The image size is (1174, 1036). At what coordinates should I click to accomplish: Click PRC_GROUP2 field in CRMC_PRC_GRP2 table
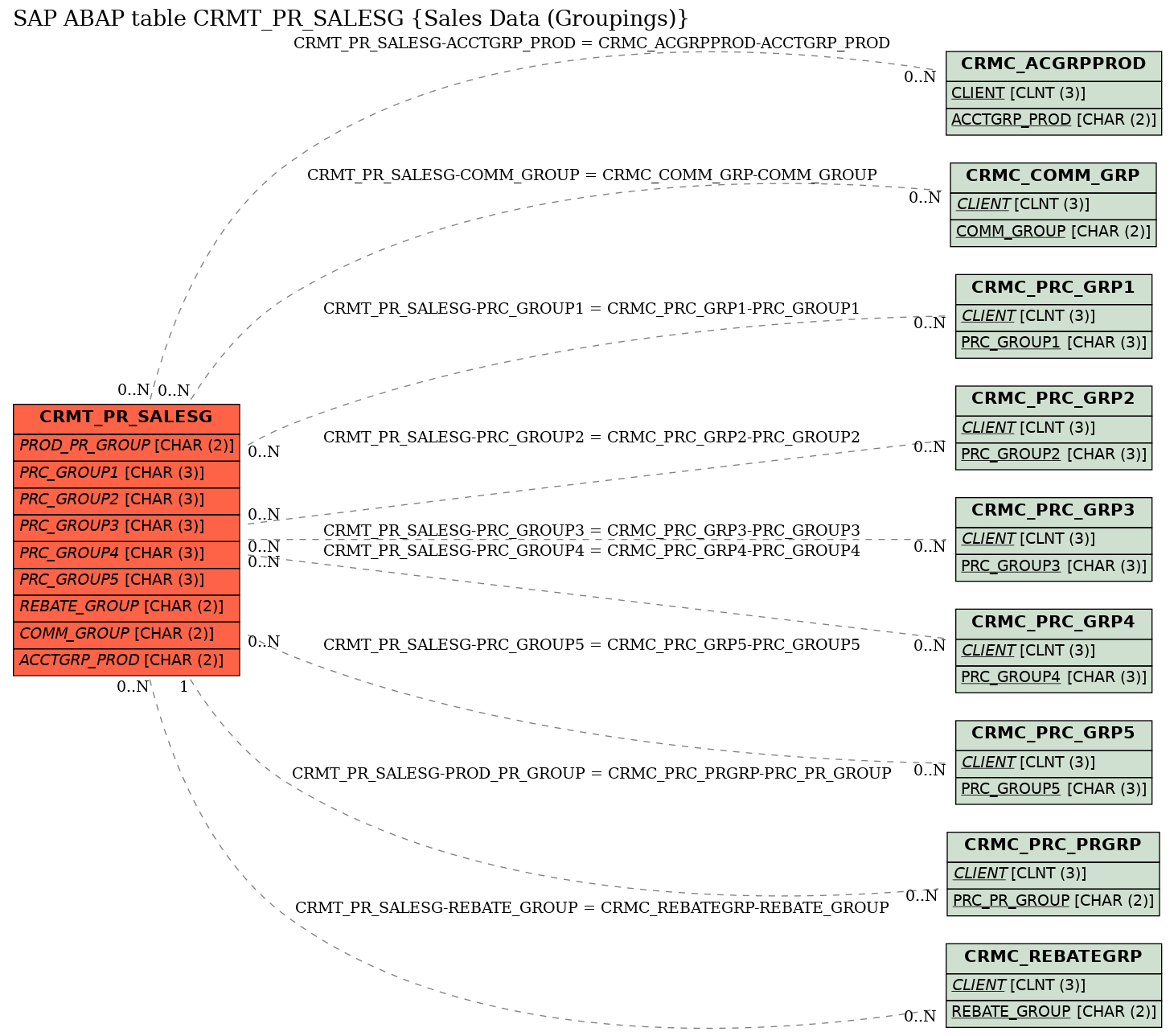[1053, 455]
